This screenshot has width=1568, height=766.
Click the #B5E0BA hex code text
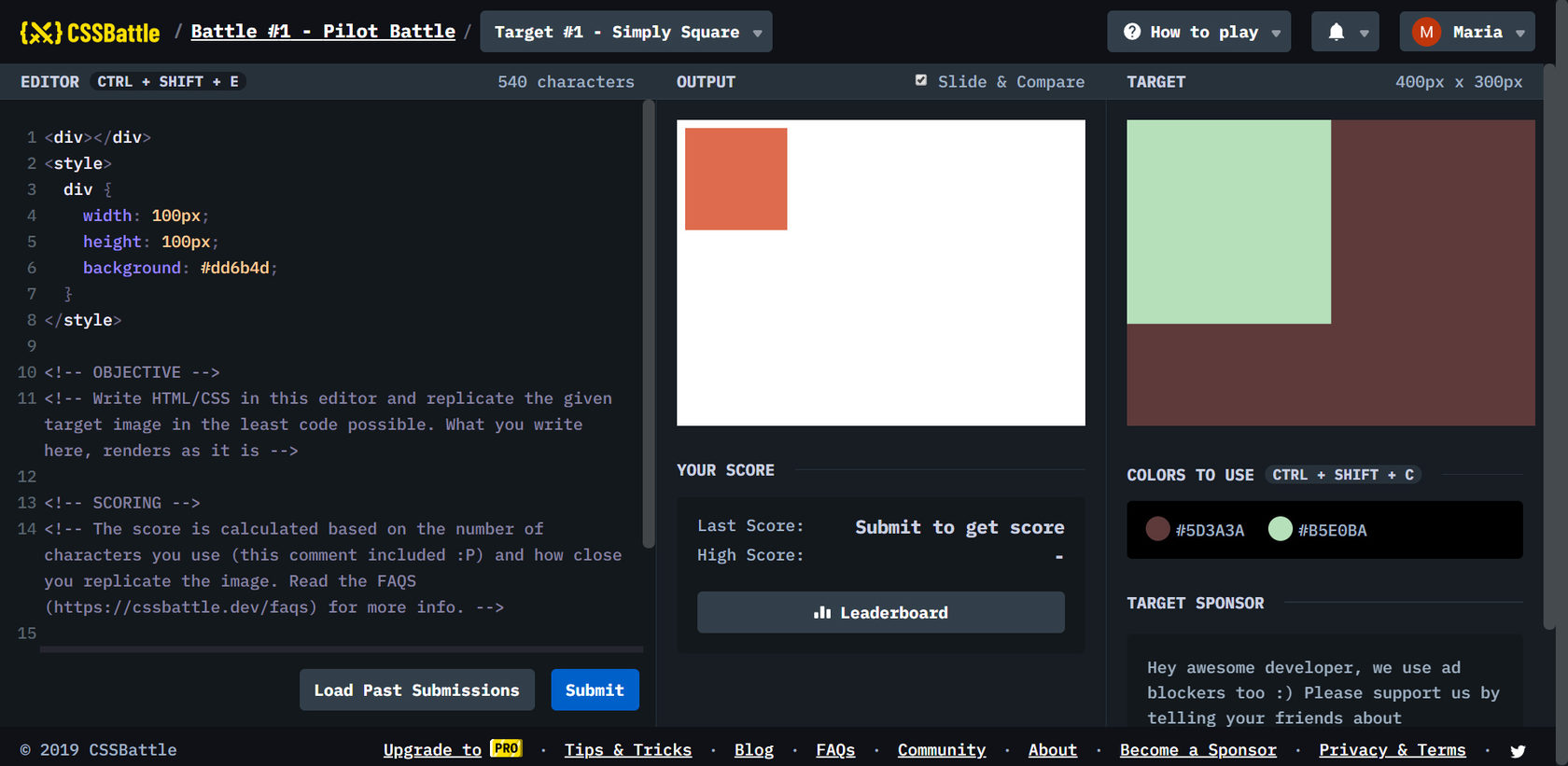[1333, 530]
